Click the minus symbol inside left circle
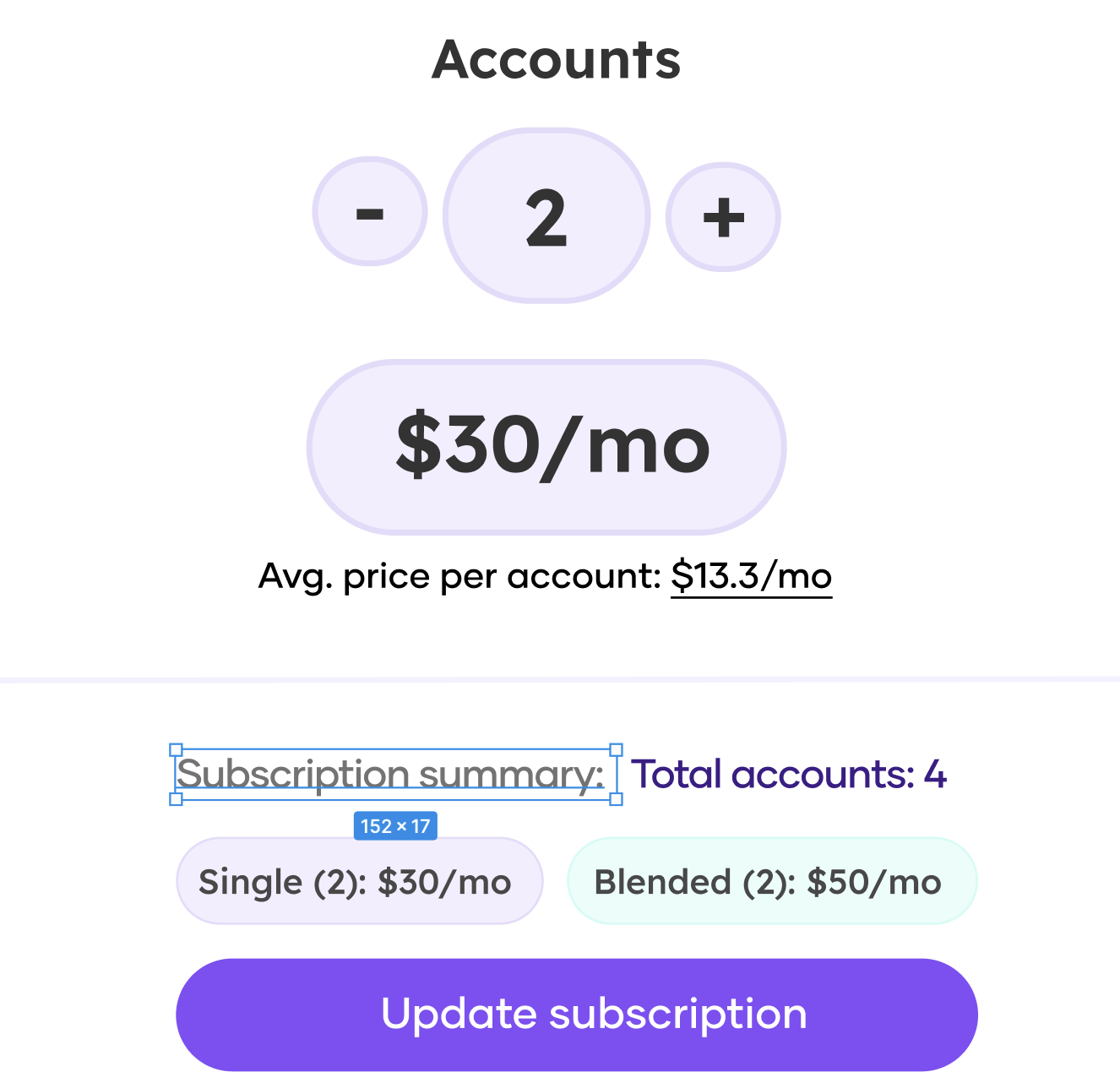1120x1083 pixels. 370,214
